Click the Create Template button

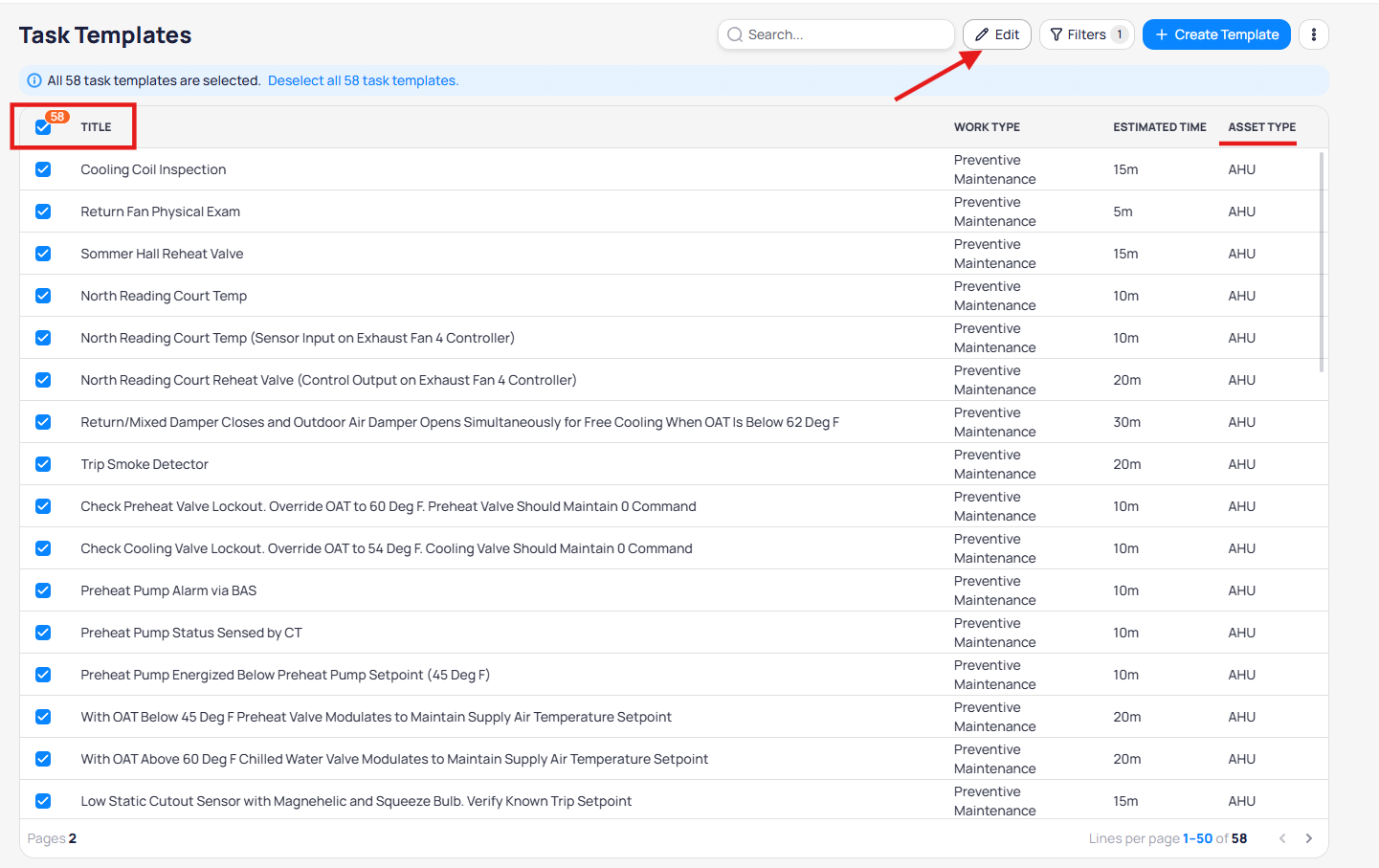point(1215,34)
